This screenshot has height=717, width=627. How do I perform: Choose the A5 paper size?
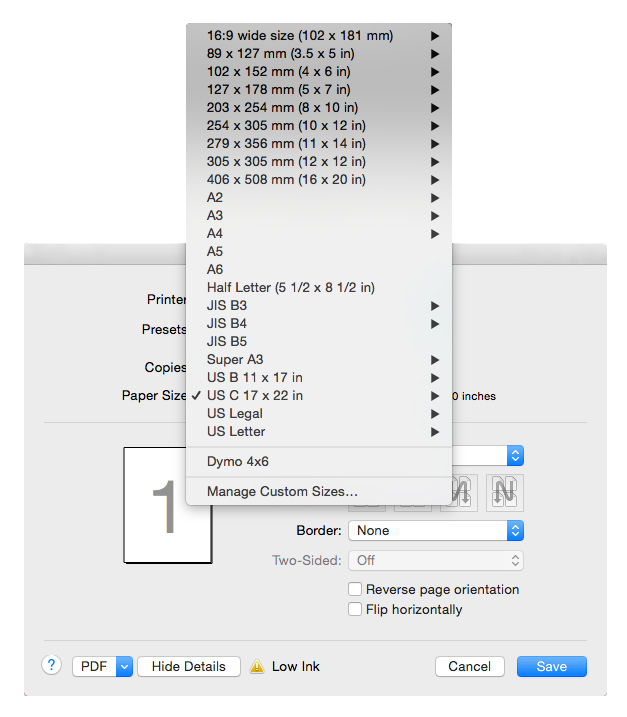[x=319, y=251]
